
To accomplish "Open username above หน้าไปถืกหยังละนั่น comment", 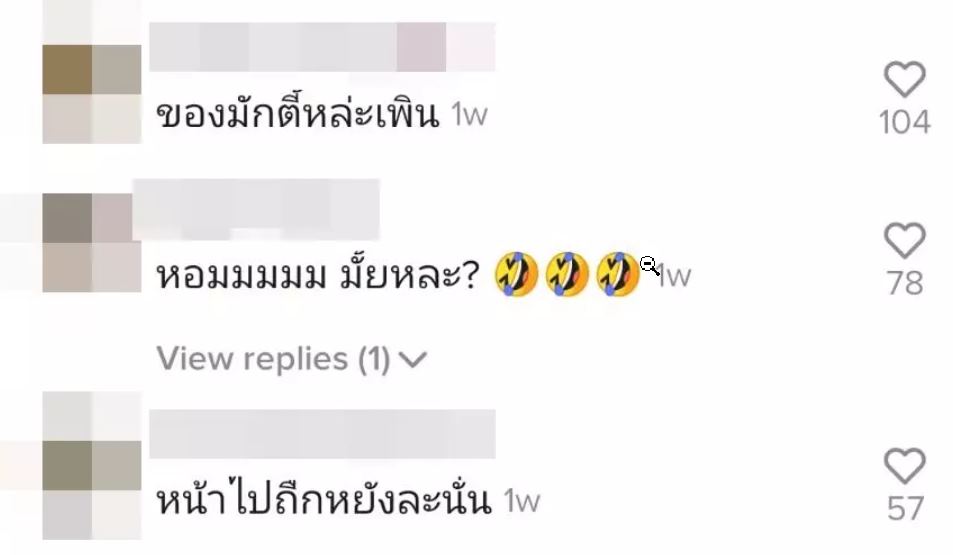I will click(x=322, y=434).
